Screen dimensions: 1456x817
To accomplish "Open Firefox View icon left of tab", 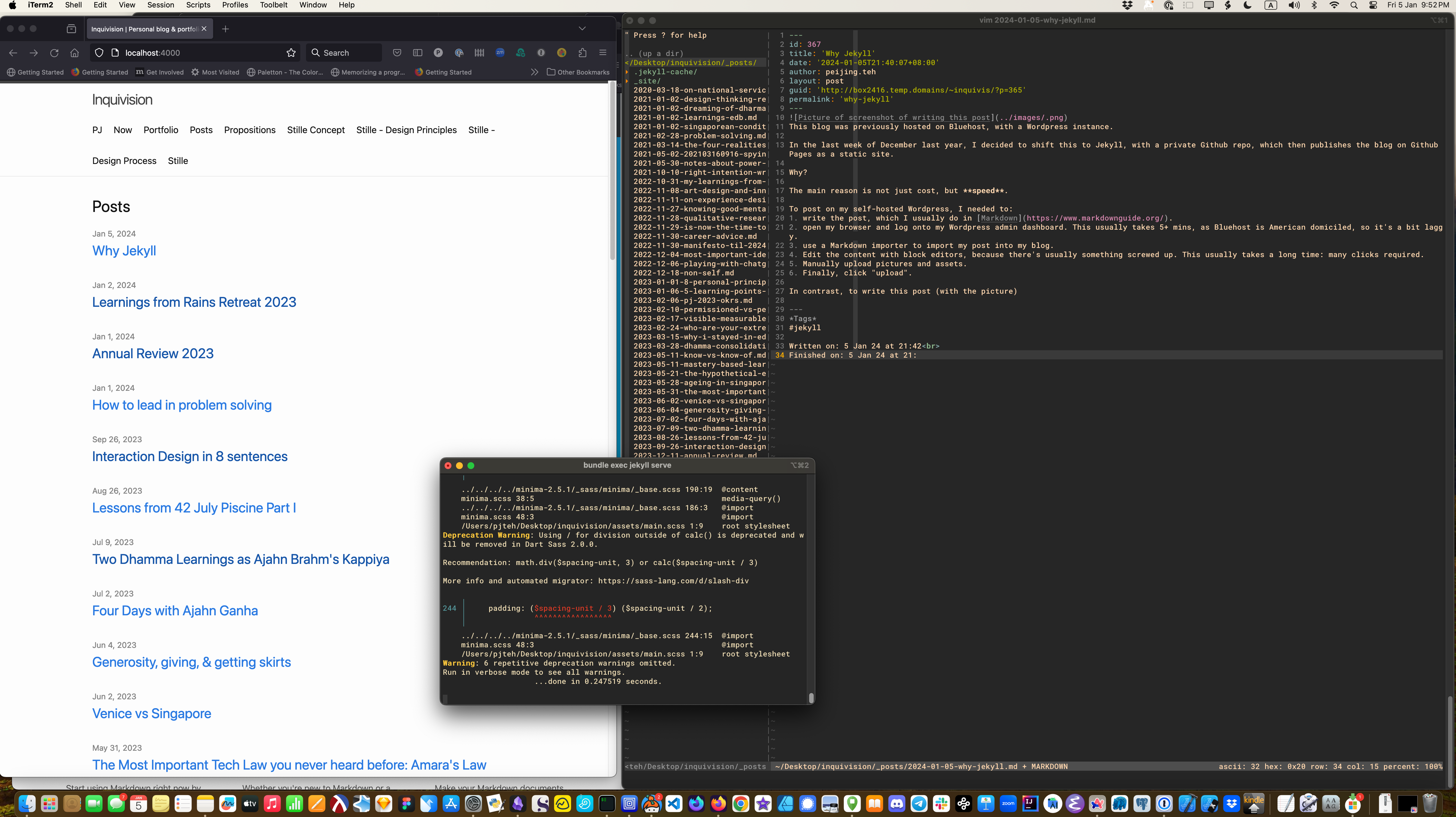I will click(x=71, y=29).
